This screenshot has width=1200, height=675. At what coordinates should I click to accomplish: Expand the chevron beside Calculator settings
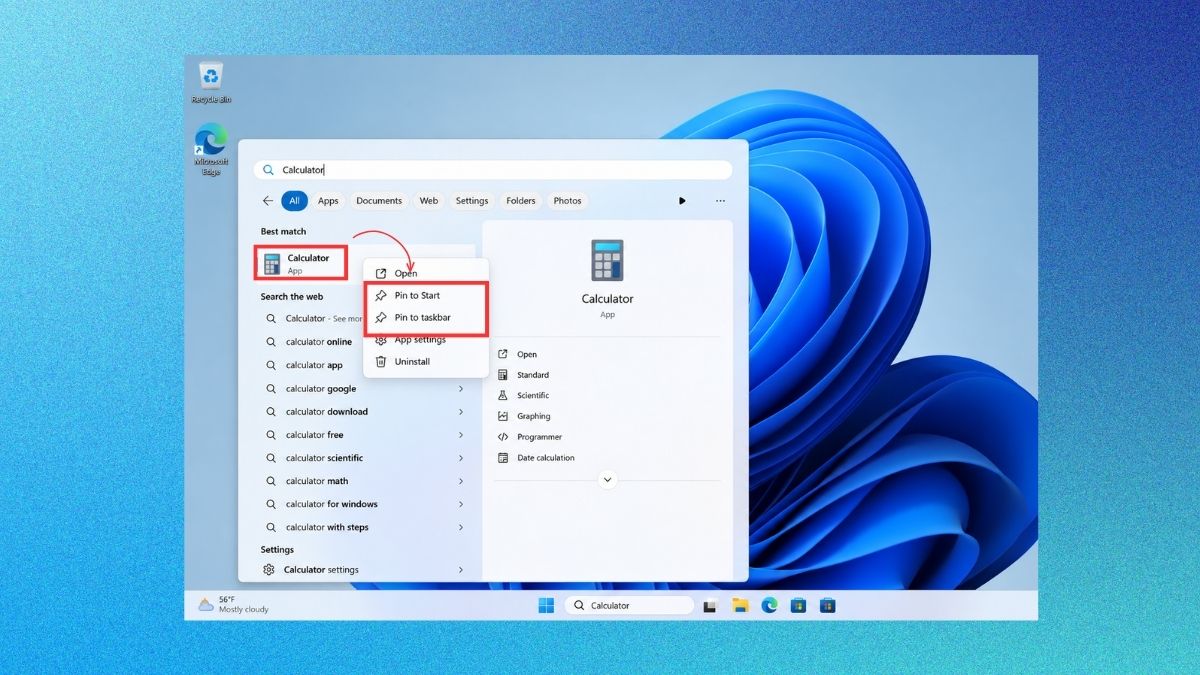(x=461, y=570)
